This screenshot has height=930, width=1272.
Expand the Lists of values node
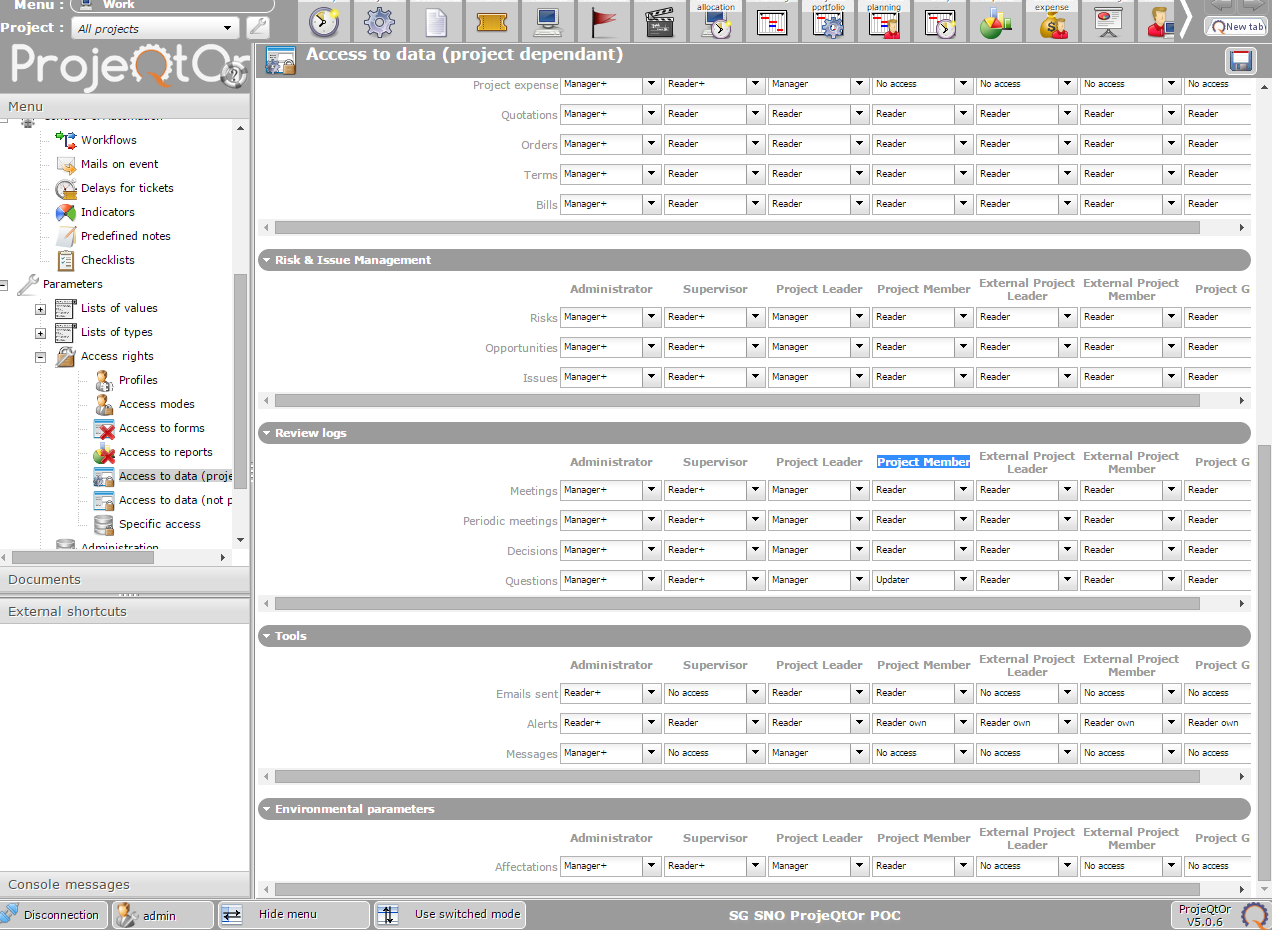point(41,309)
